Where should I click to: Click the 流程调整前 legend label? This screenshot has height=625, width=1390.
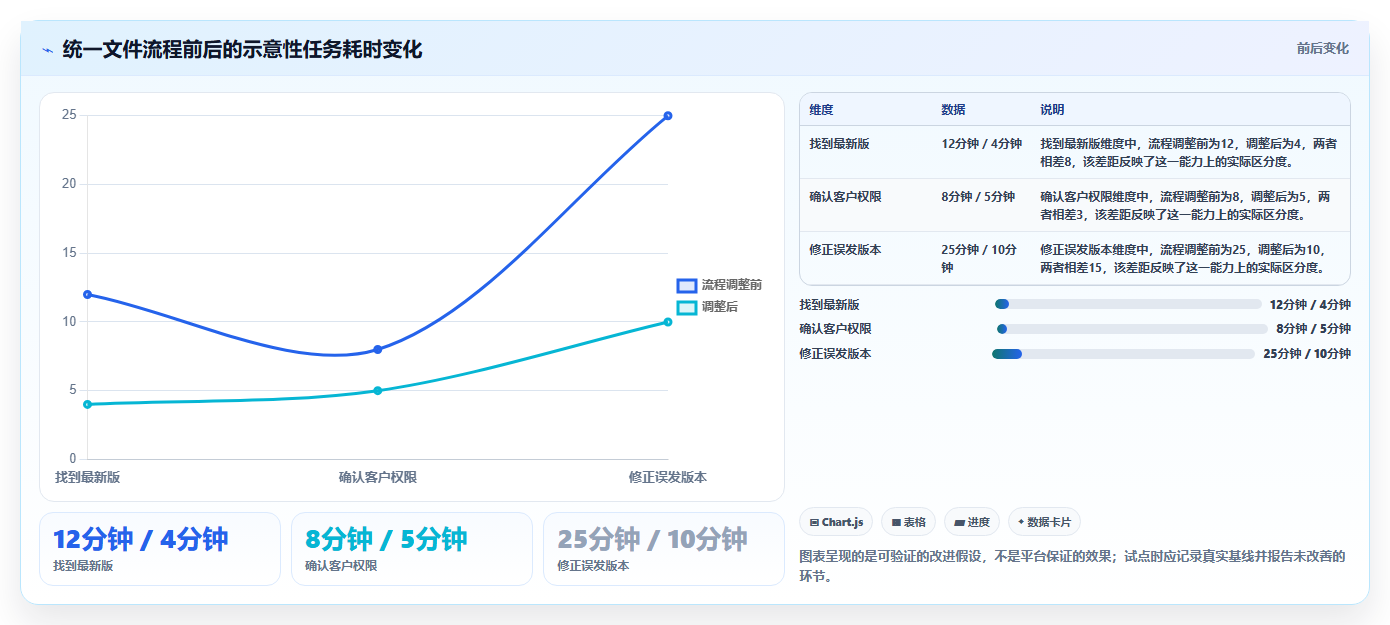click(732, 286)
